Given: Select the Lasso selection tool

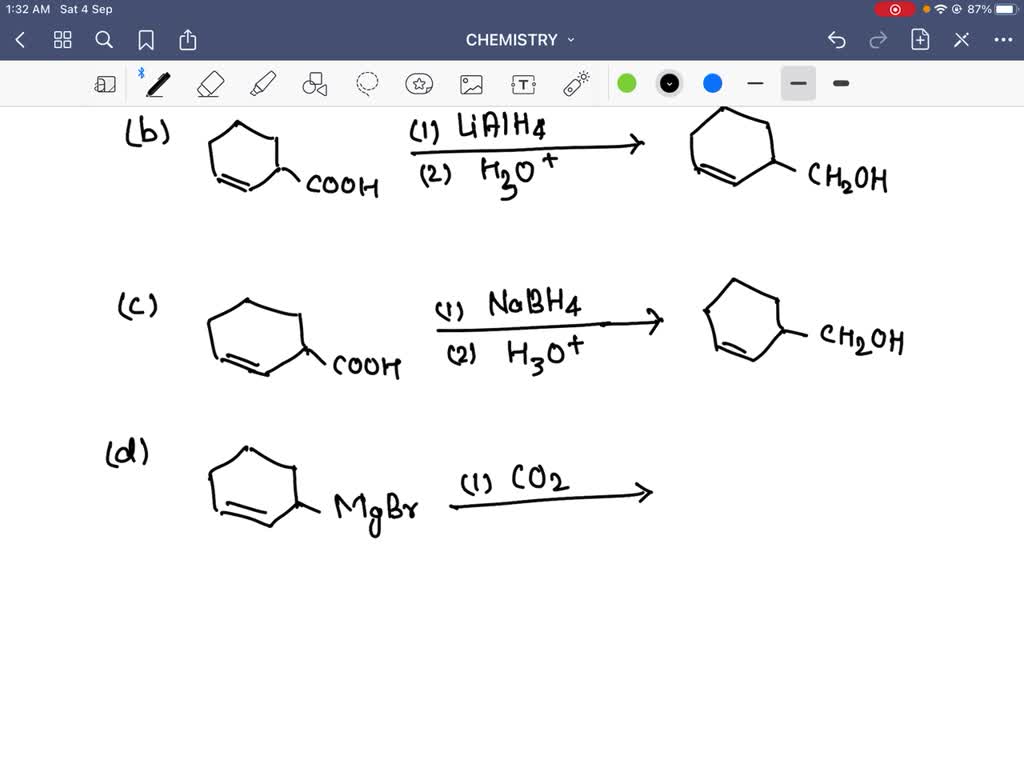Looking at the screenshot, I should pos(366,83).
